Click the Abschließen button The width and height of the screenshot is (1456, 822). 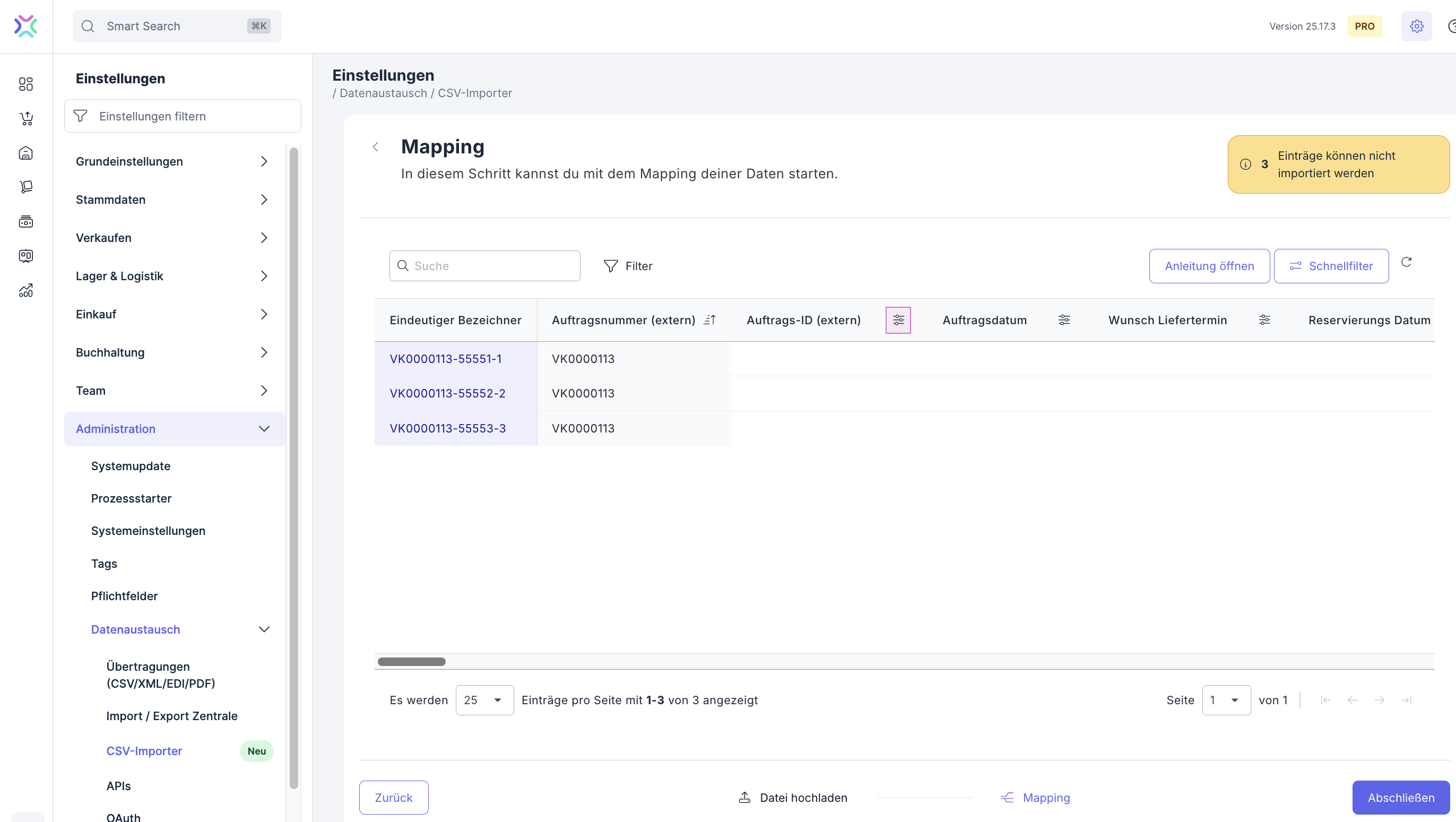tap(1401, 797)
